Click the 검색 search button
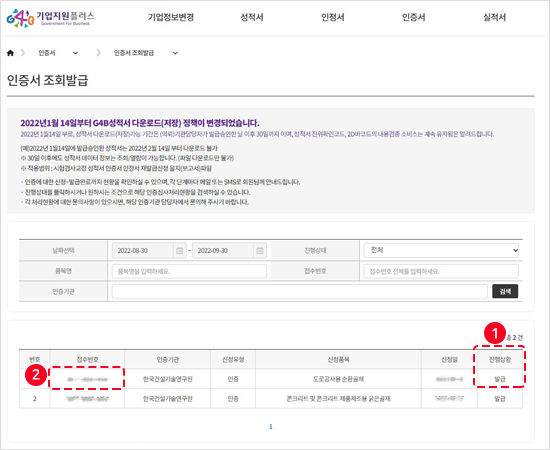Viewport: 550px width, 450px height. (505, 291)
